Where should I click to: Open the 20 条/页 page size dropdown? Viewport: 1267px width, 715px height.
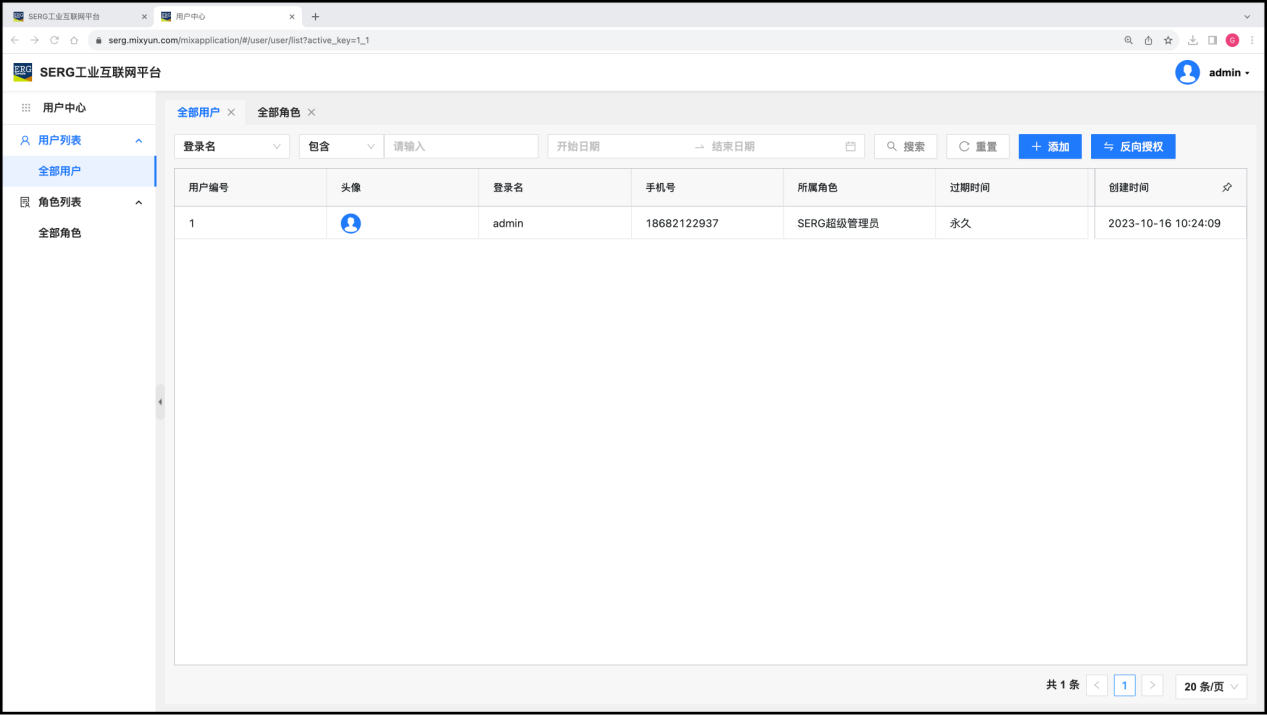(x=1210, y=686)
